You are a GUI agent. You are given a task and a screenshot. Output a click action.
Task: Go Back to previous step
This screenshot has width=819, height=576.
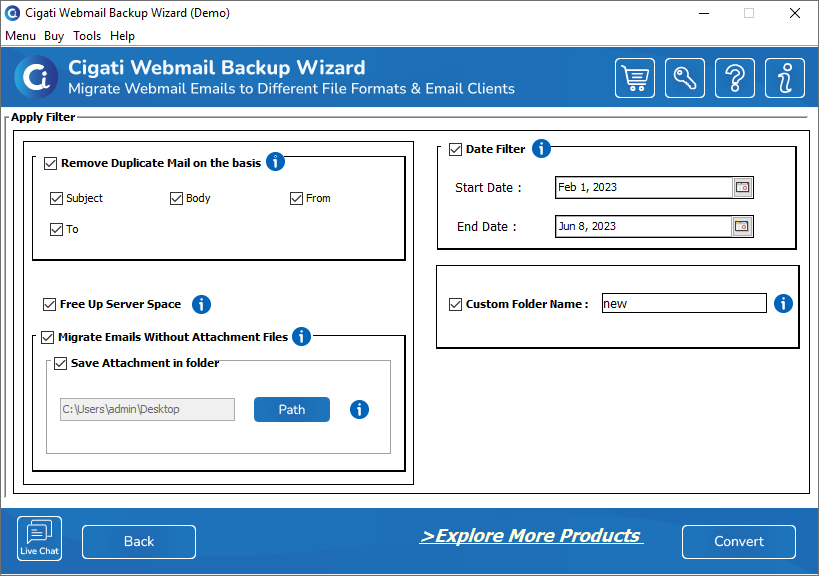coord(139,542)
